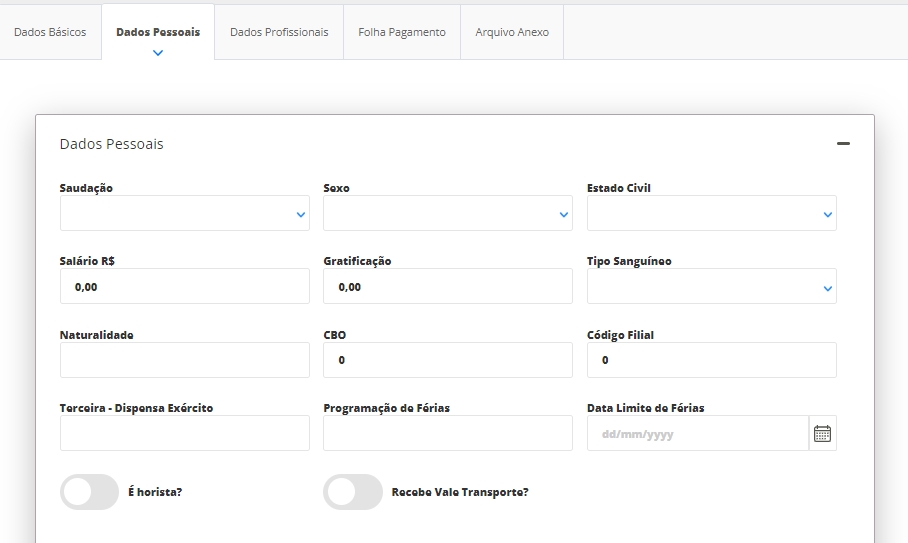This screenshot has height=543, width=908.
Task: Click the Terceira - Dispensa Exército field
Action: point(185,434)
